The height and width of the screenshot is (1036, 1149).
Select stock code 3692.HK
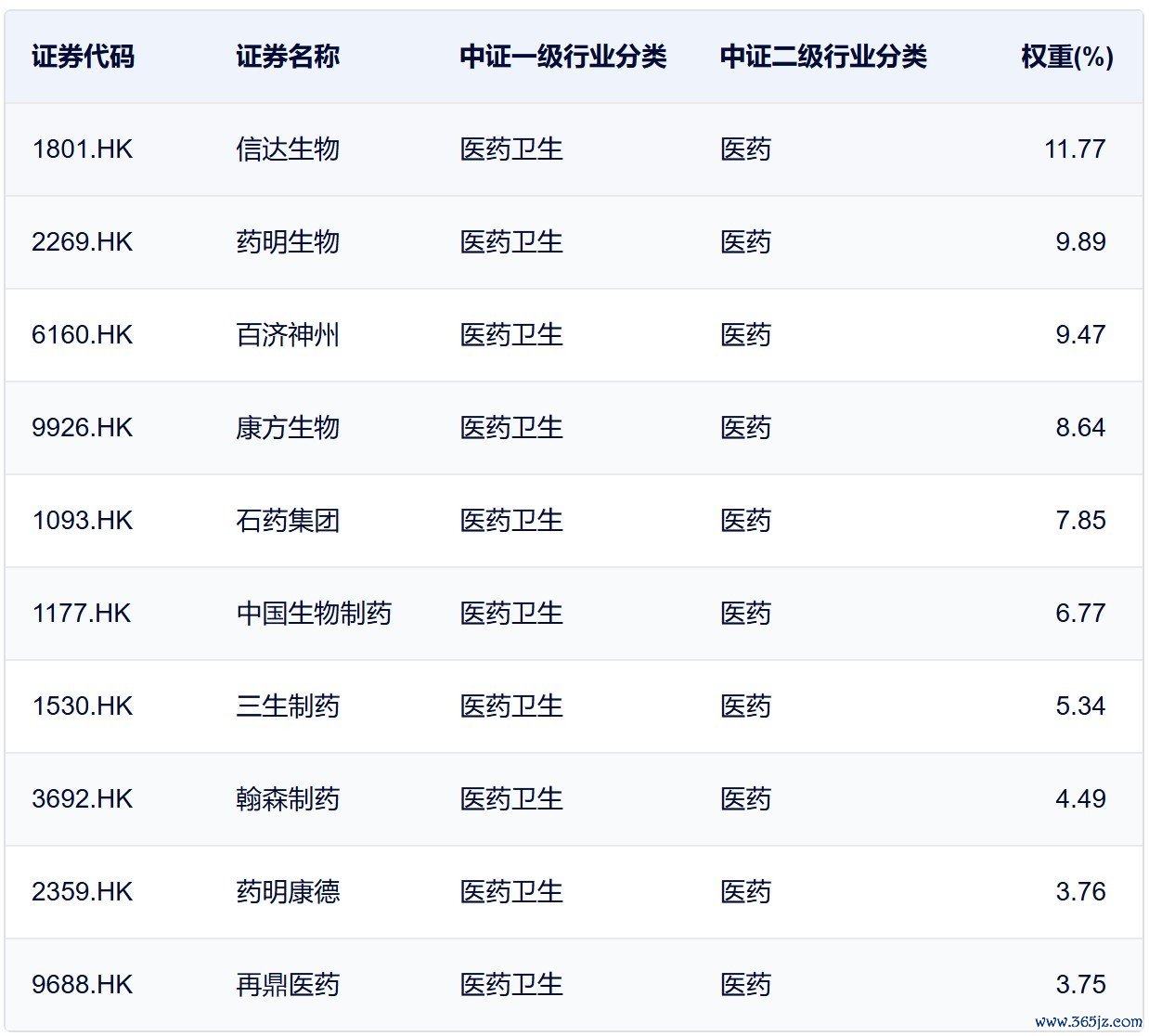click(x=83, y=799)
